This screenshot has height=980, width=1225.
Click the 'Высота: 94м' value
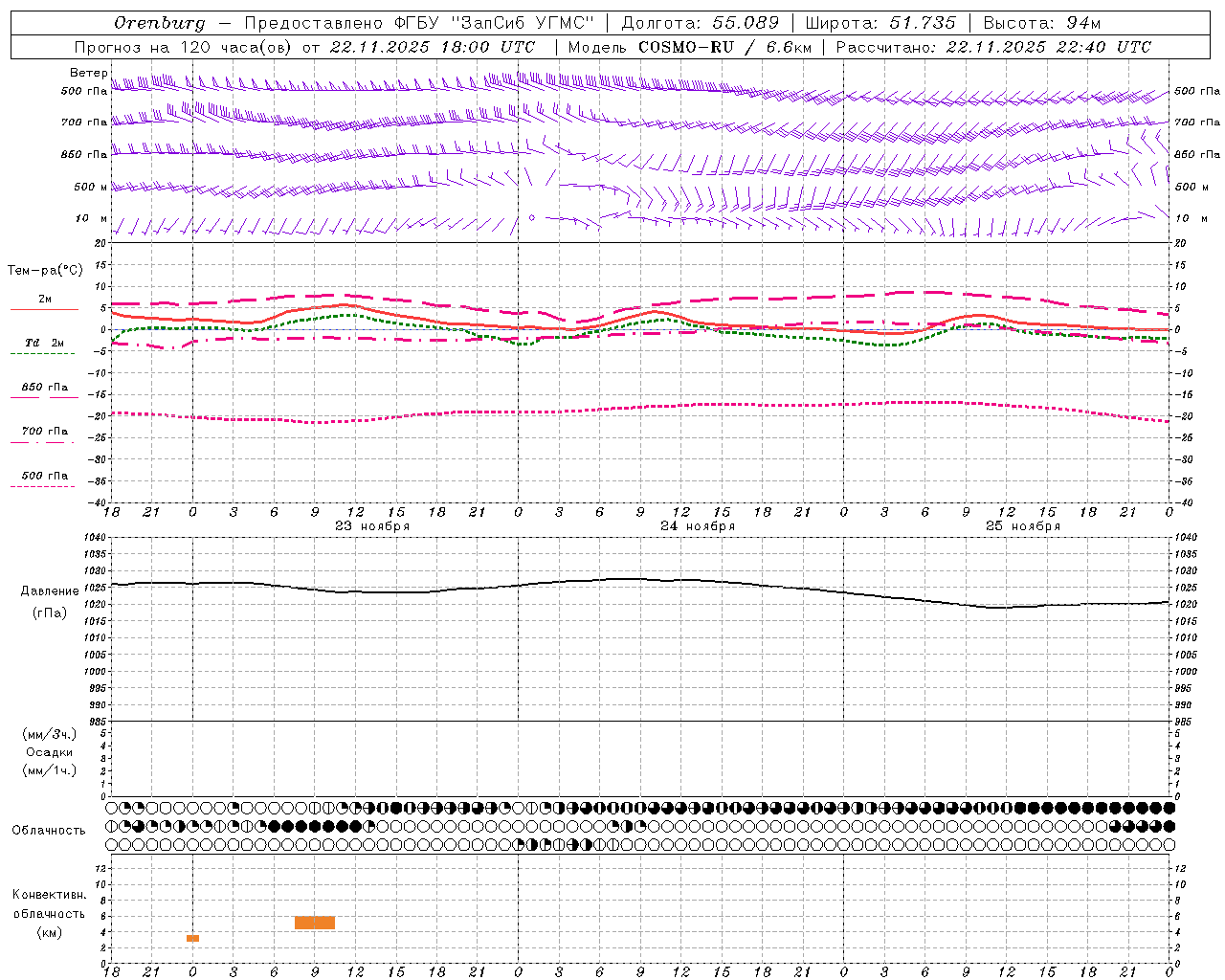click(1042, 23)
